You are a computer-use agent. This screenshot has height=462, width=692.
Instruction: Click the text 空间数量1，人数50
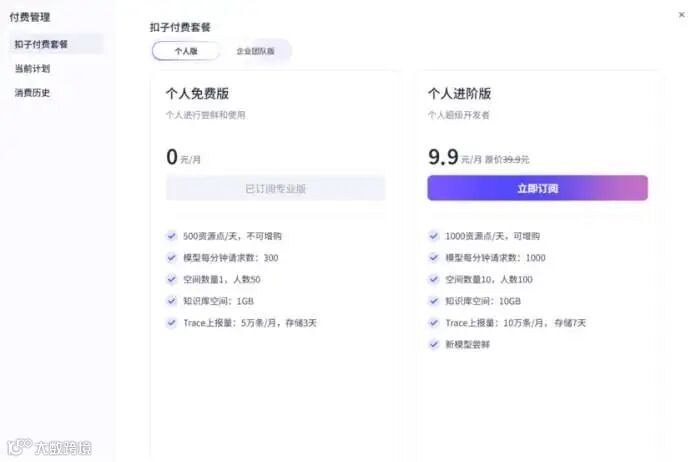(x=222, y=279)
